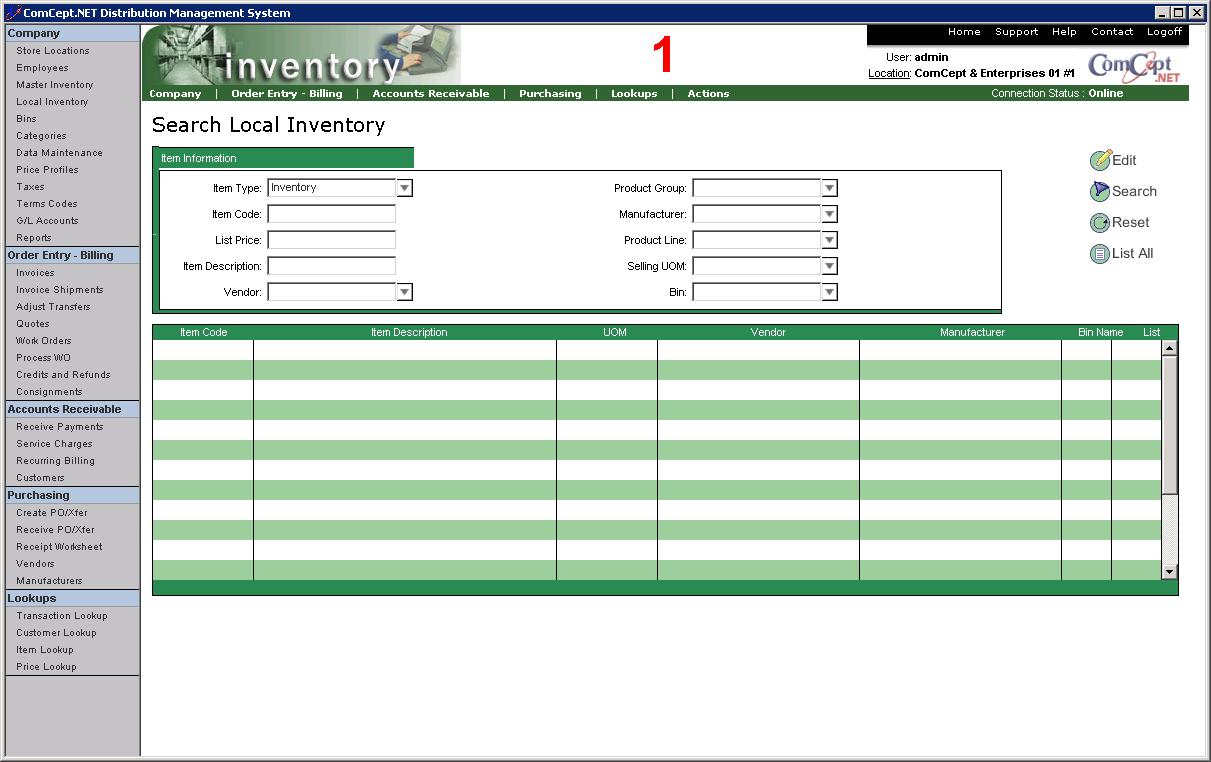The width and height of the screenshot is (1211, 762).
Task: Open the Selling UOM dropdown
Action: tap(829, 266)
